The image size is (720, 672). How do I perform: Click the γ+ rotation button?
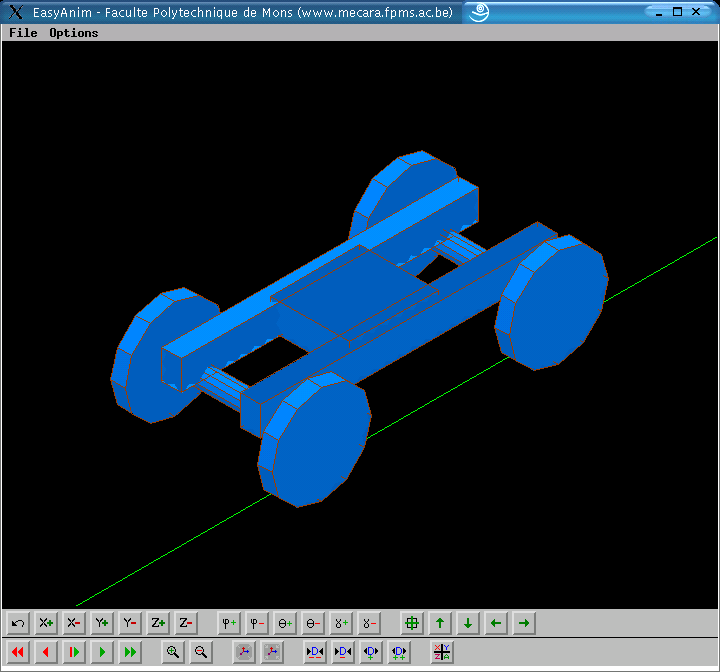point(341,623)
